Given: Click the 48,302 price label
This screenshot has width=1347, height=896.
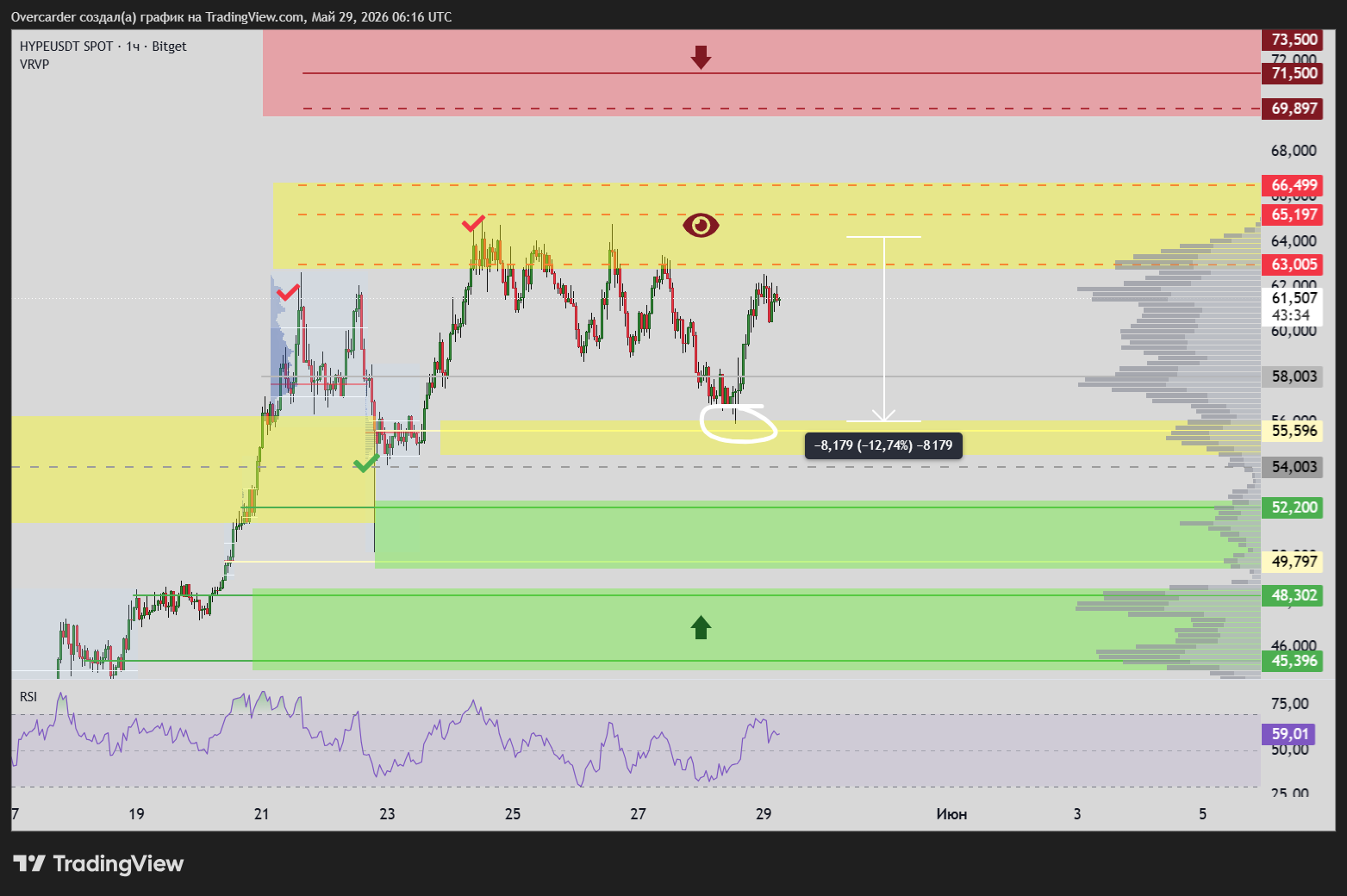Looking at the screenshot, I should (x=1294, y=595).
